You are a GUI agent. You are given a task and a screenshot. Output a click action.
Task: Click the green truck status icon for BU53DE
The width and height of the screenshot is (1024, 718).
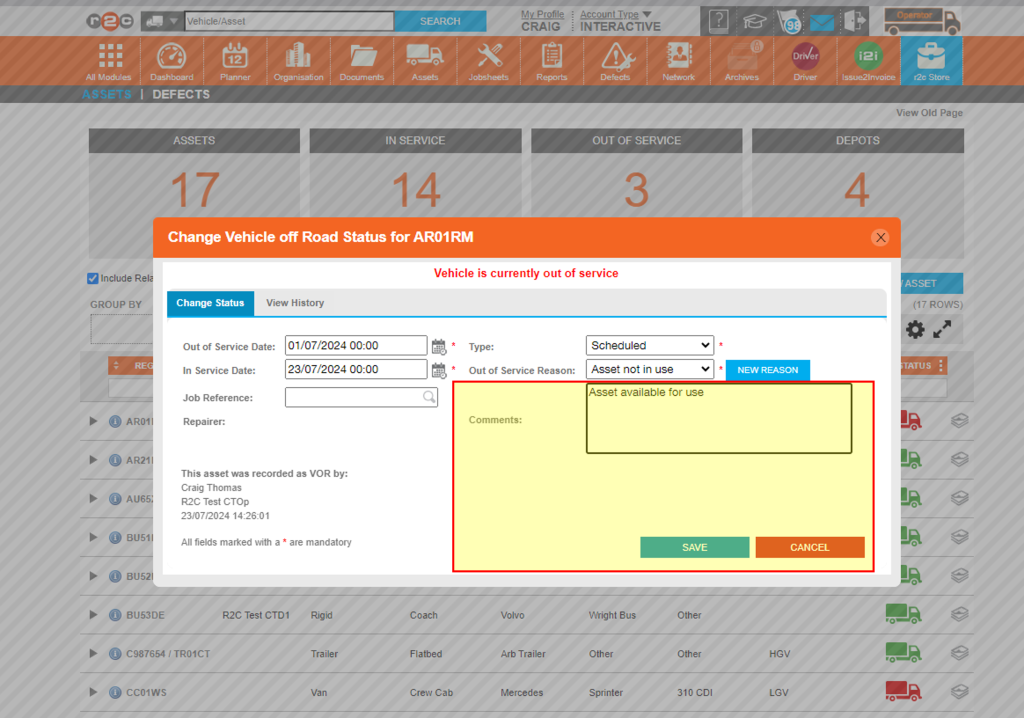point(903,613)
